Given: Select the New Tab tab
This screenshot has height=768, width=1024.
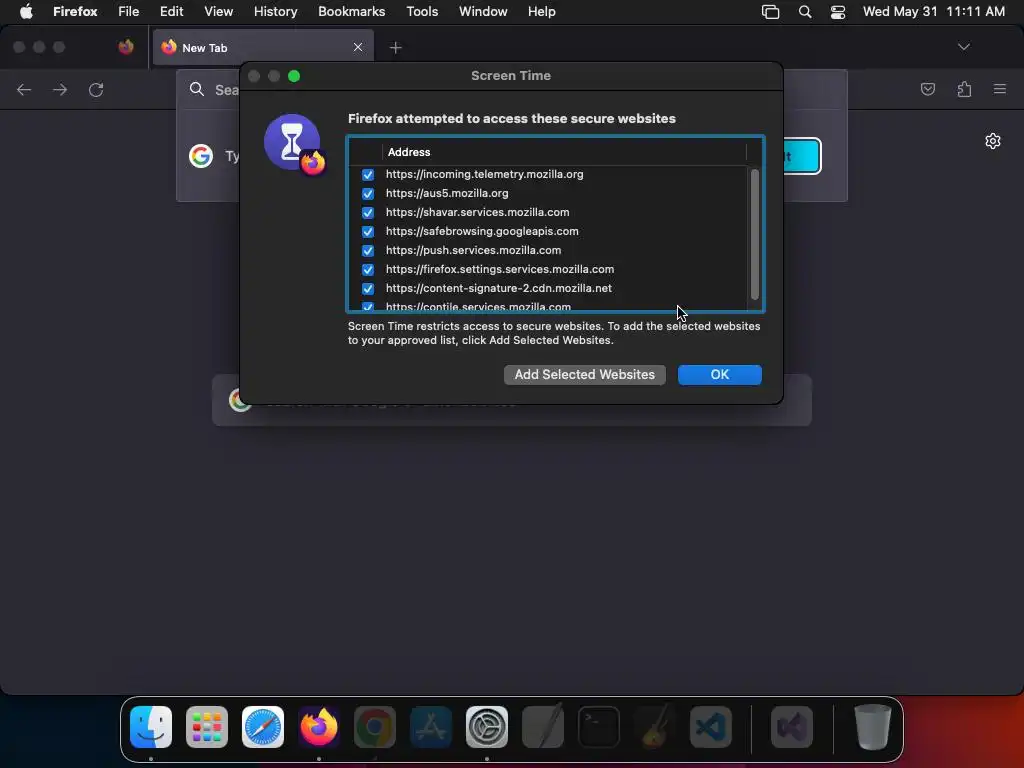Looking at the screenshot, I should [x=263, y=48].
